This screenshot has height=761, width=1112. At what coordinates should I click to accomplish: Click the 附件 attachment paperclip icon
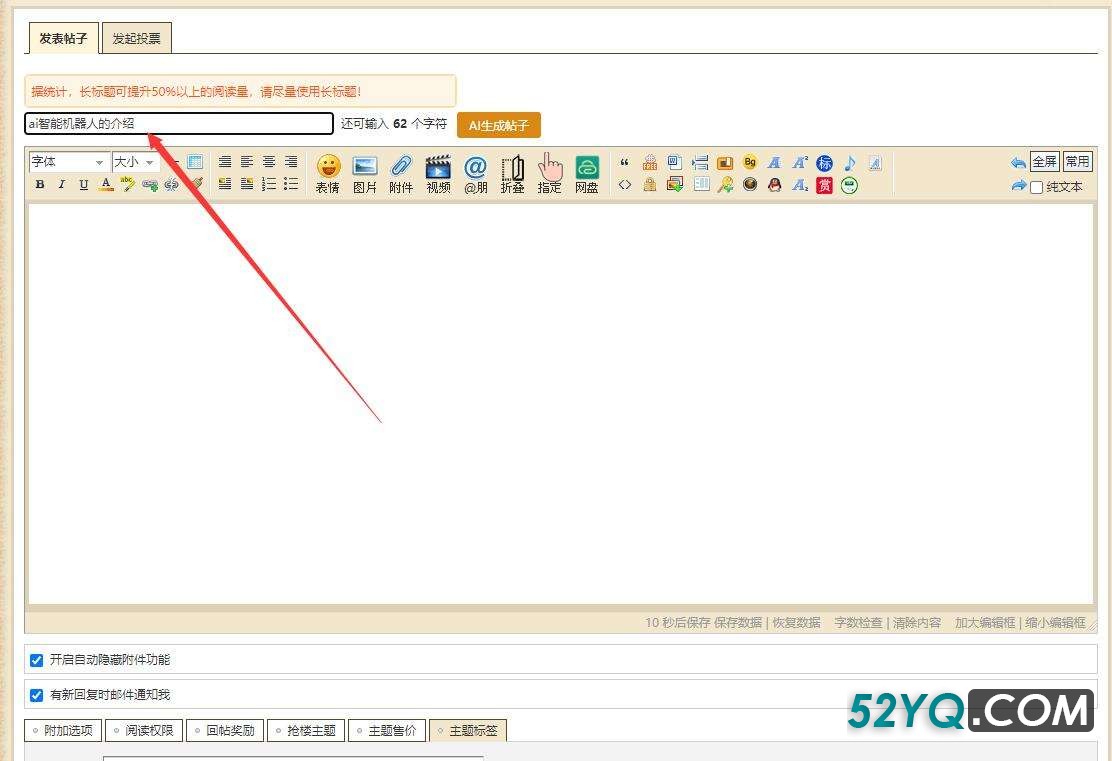pyautogui.click(x=401, y=172)
